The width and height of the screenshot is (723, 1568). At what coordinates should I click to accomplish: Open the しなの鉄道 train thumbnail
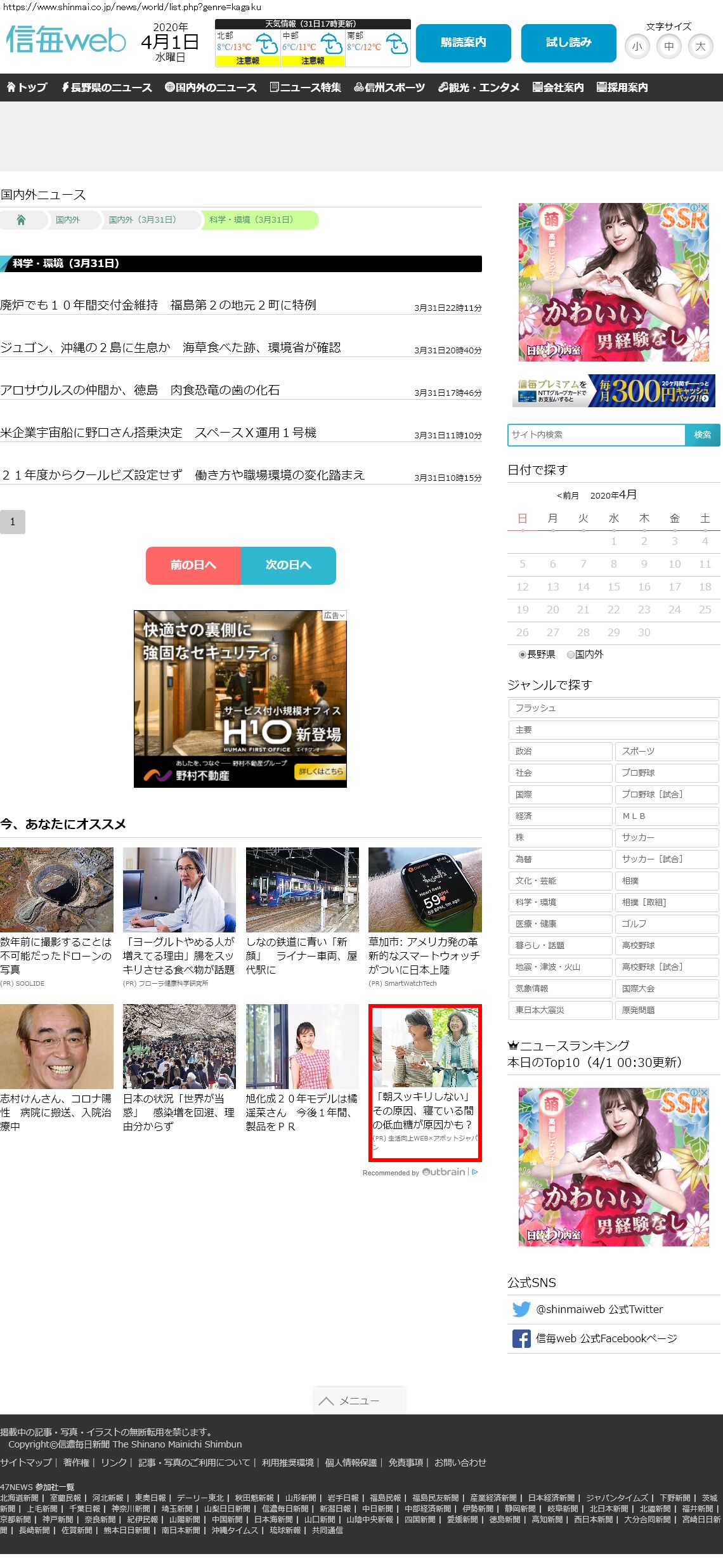(302, 889)
